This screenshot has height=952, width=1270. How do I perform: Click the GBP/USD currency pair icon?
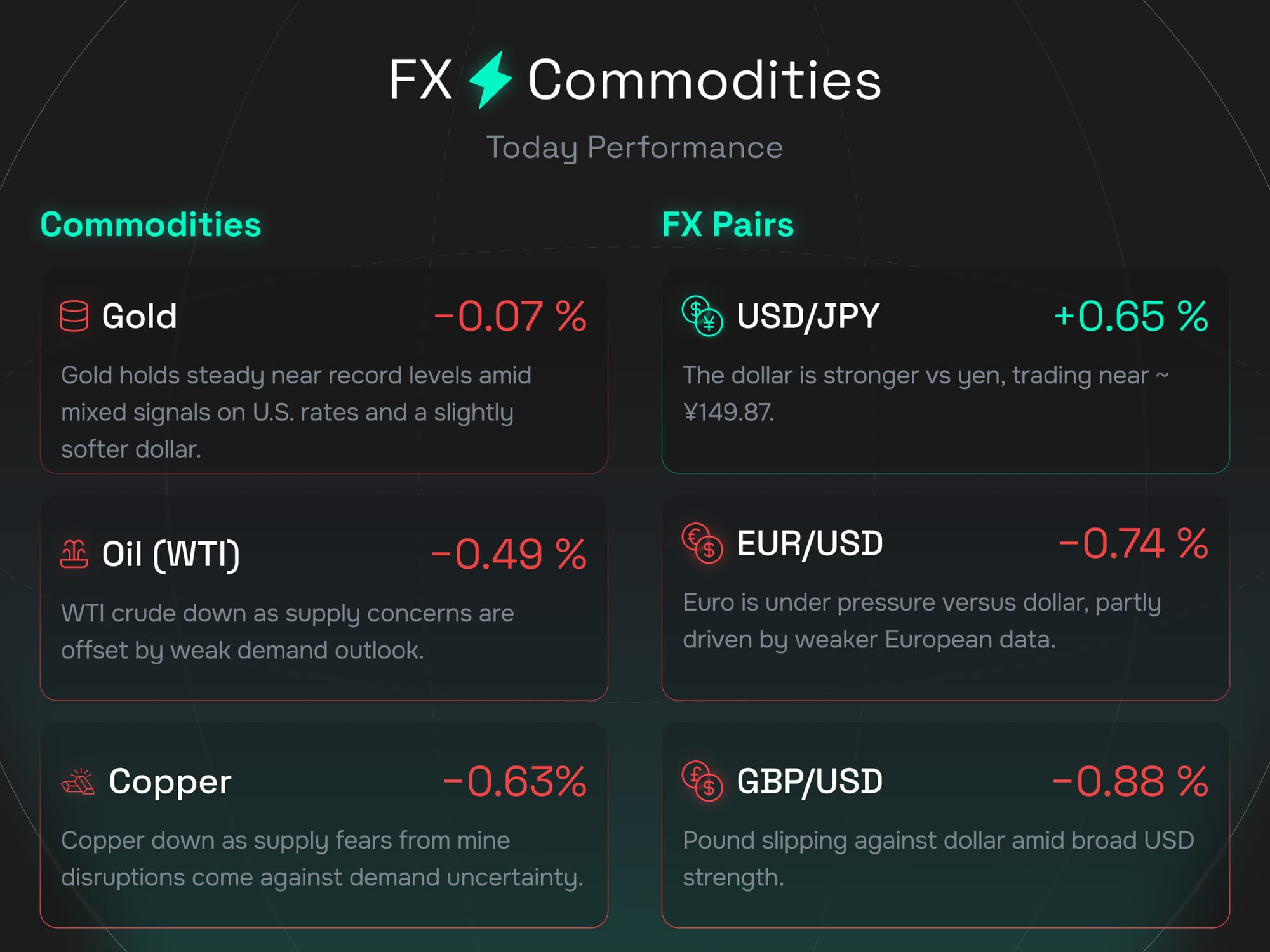pyautogui.click(x=702, y=781)
